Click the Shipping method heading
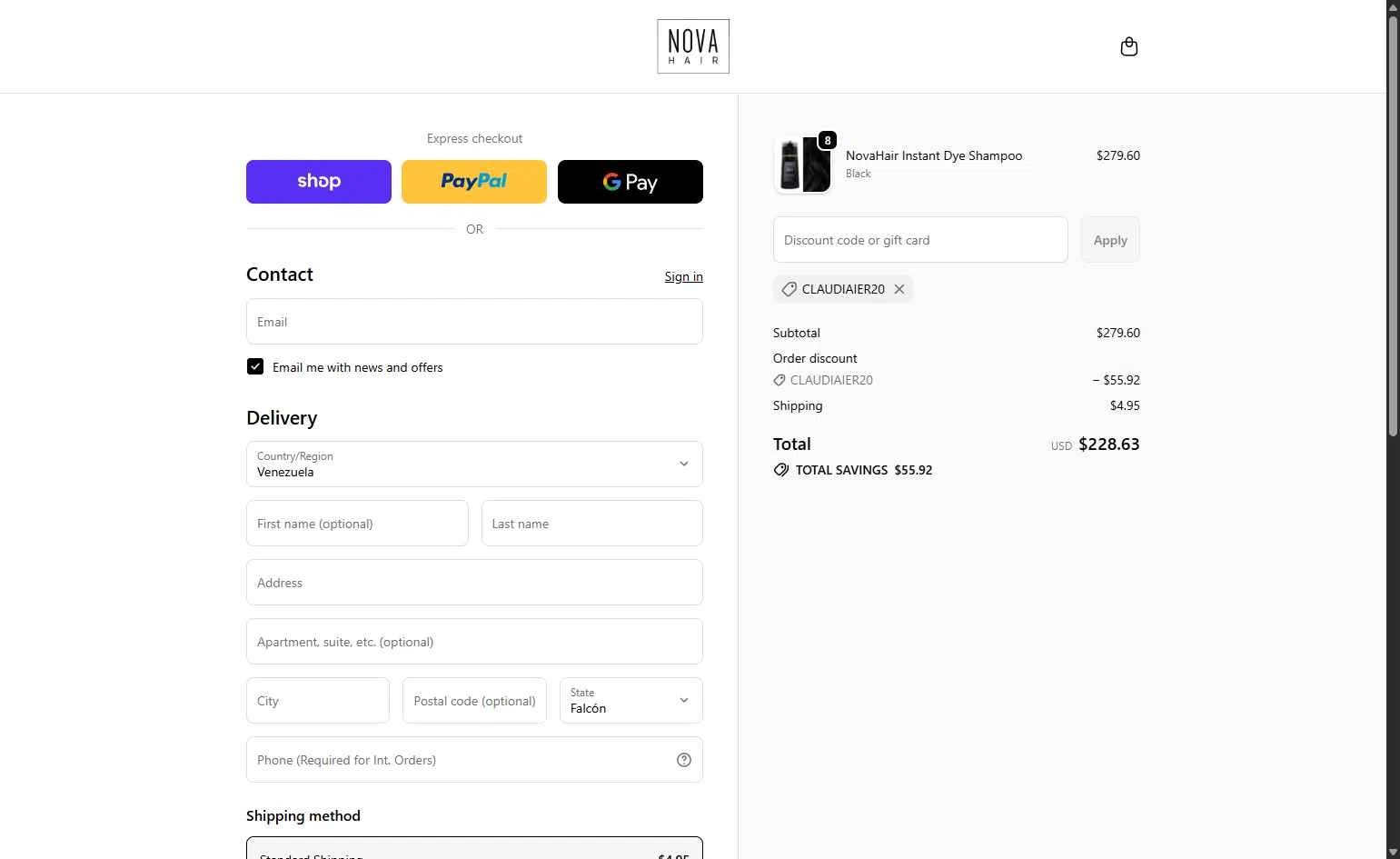 303,816
